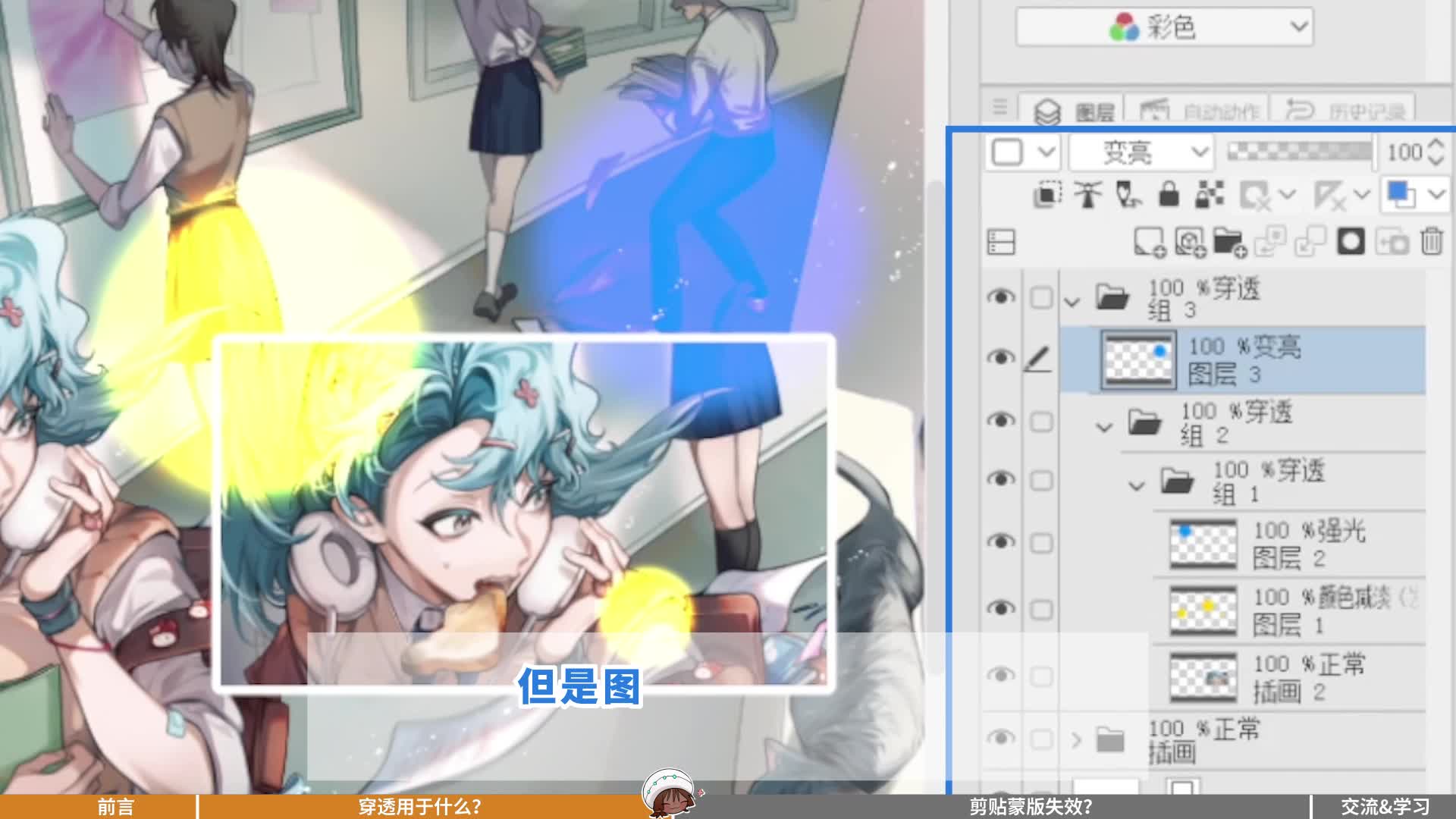Select the 图层 1 layer thumbnail

(x=1203, y=610)
